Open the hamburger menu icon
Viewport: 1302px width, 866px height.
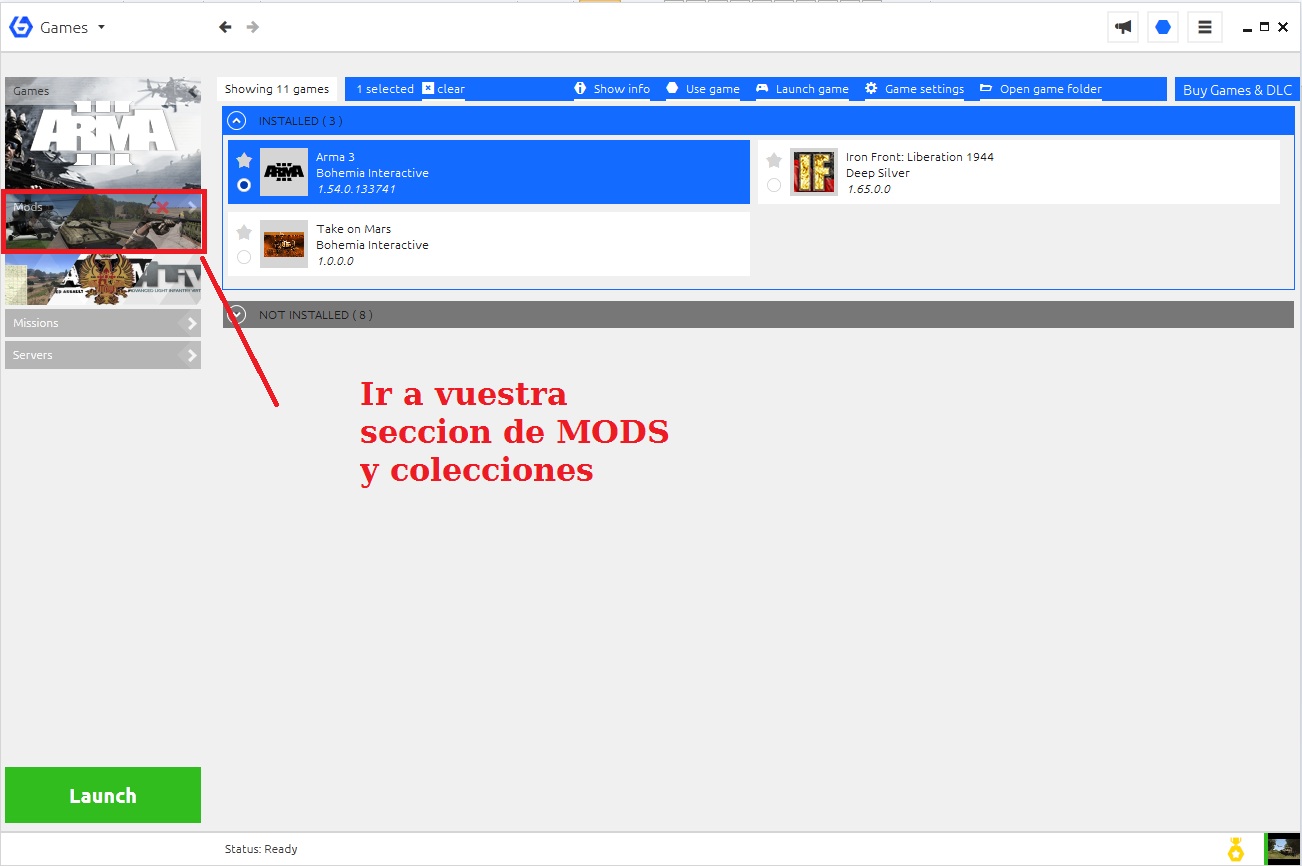[x=1205, y=28]
